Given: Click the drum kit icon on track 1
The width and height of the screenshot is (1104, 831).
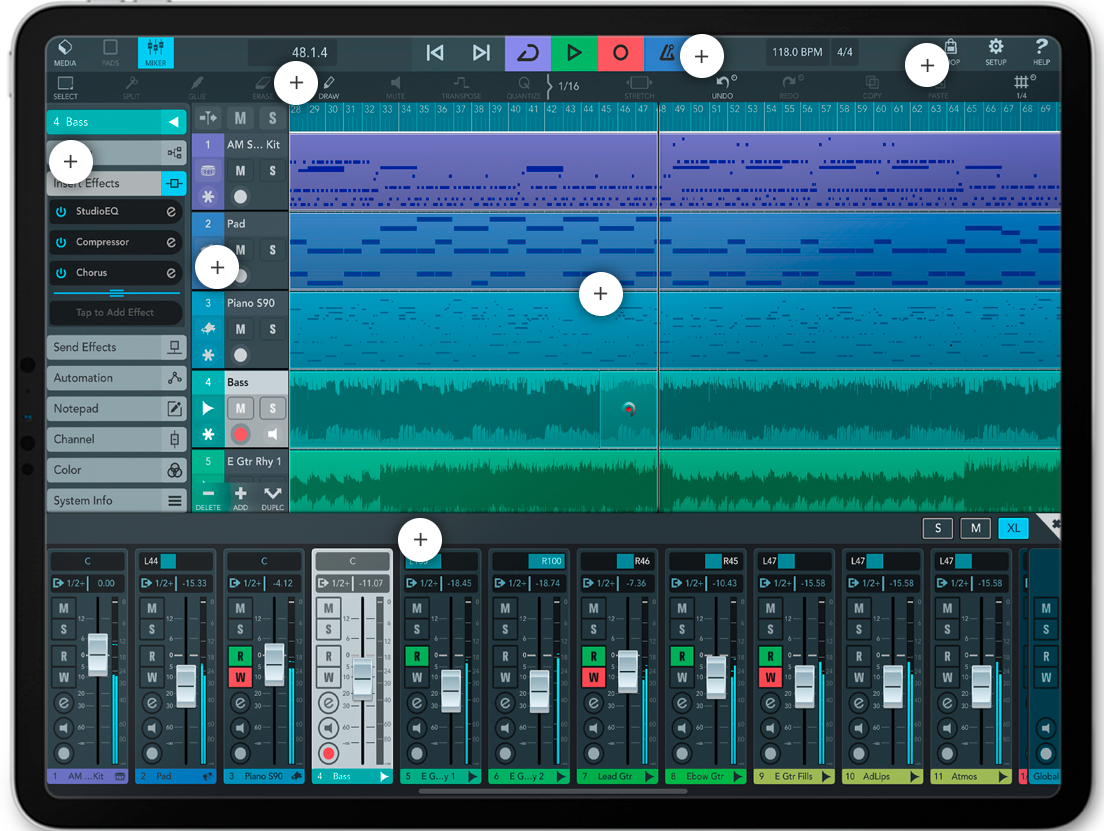Looking at the screenshot, I should click(x=208, y=170).
